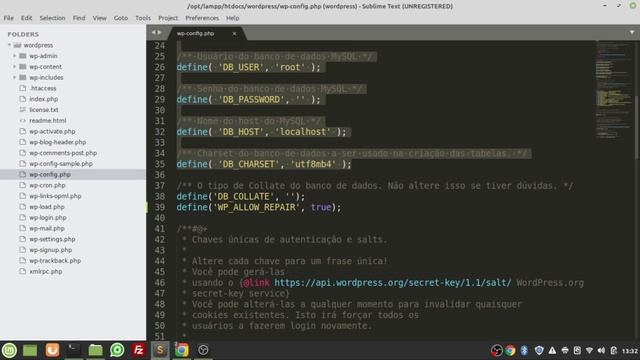The height and width of the screenshot is (360, 640).
Task: Open the Edit menu
Action: point(27,18)
